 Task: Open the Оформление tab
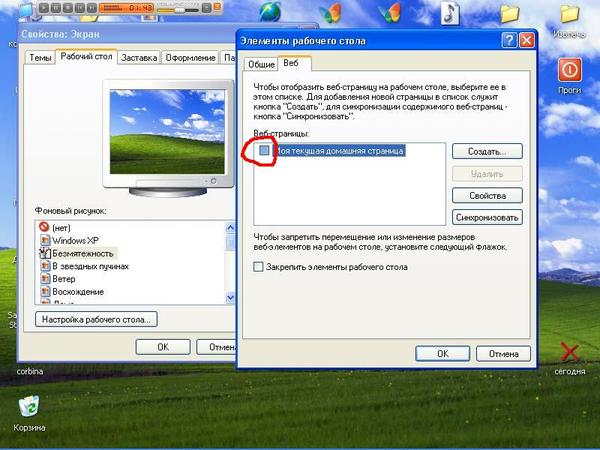point(190,58)
